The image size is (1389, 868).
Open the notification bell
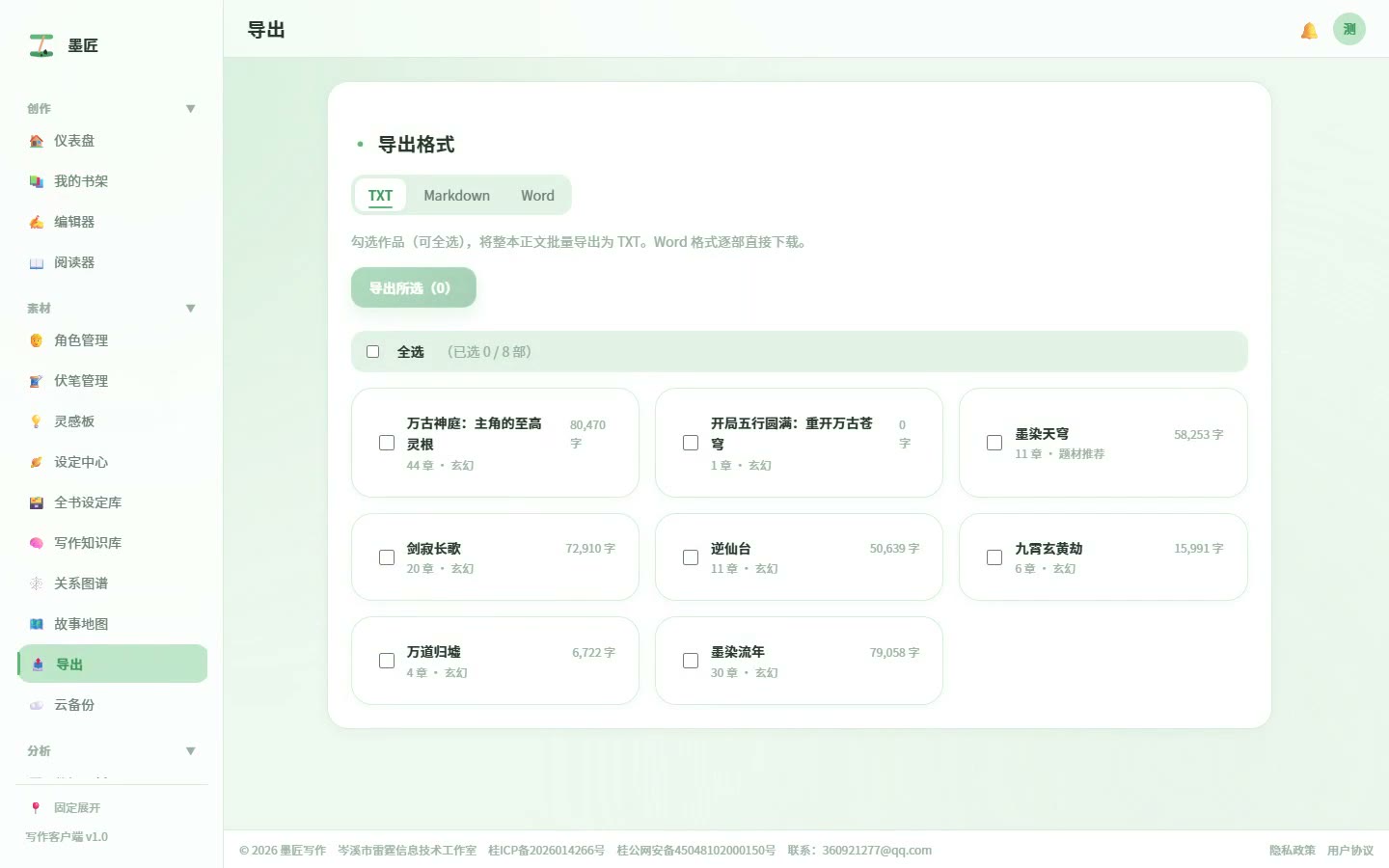coord(1309,30)
